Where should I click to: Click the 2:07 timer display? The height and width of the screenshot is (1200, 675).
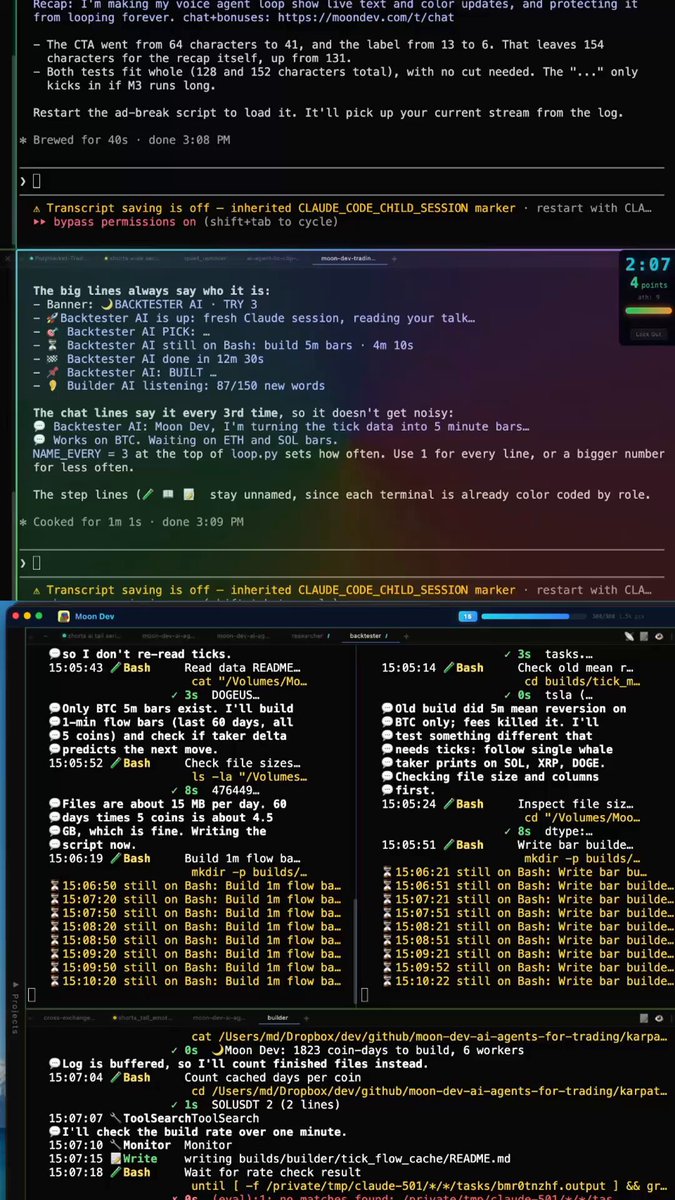646,265
